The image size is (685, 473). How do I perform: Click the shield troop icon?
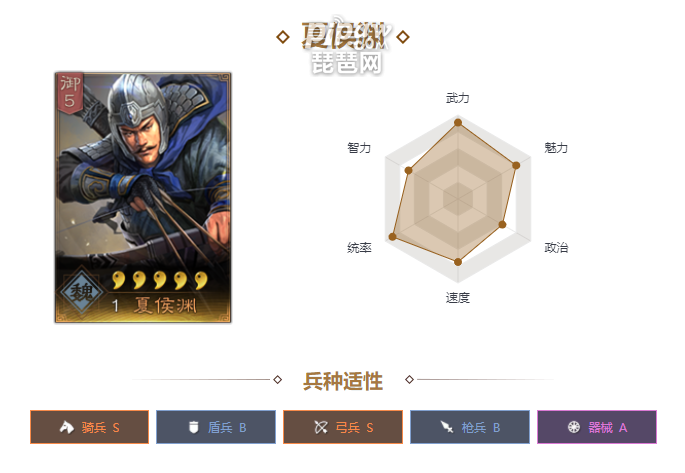click(x=194, y=427)
